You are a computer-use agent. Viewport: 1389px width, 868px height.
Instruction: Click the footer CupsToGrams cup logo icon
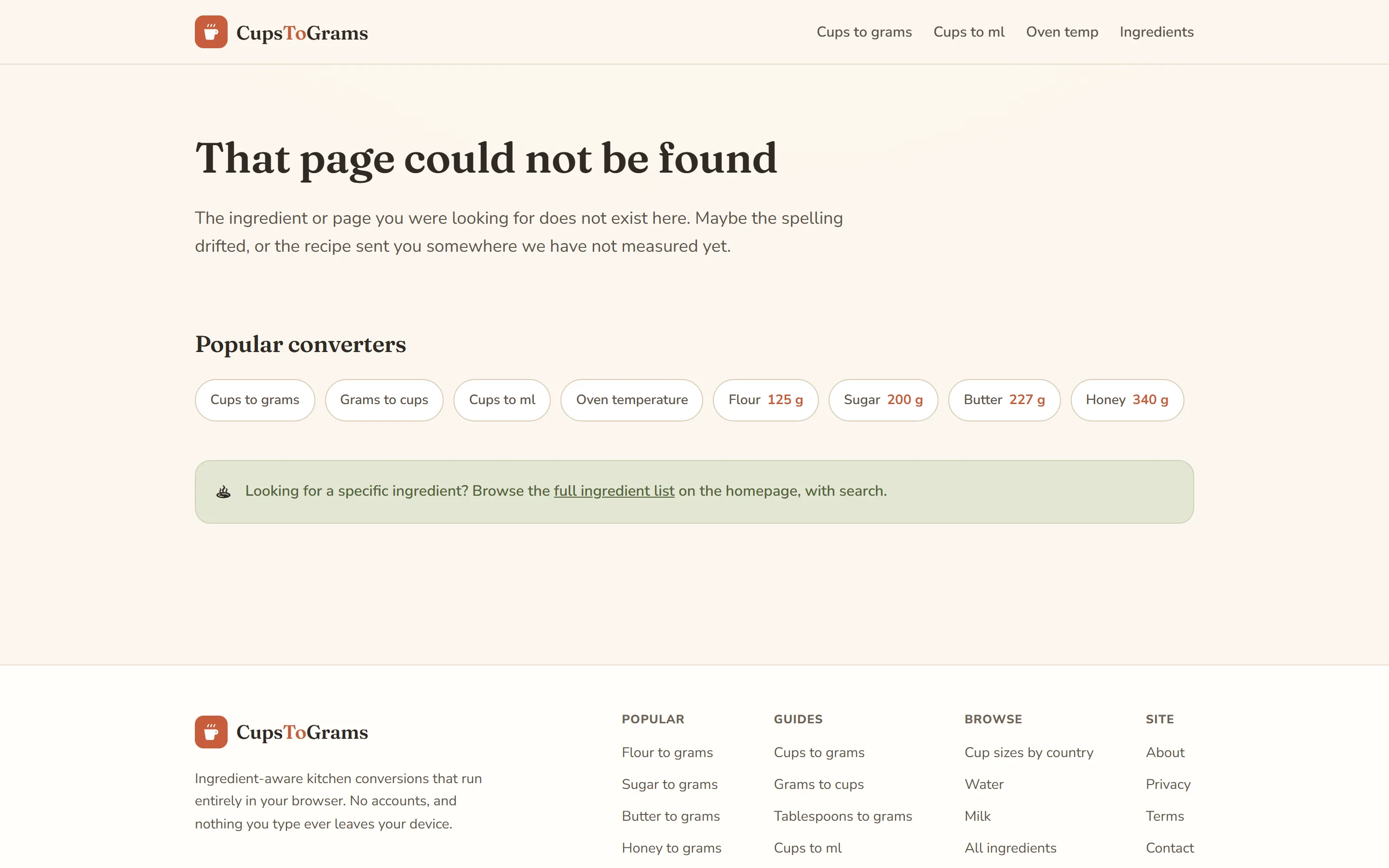[211, 732]
